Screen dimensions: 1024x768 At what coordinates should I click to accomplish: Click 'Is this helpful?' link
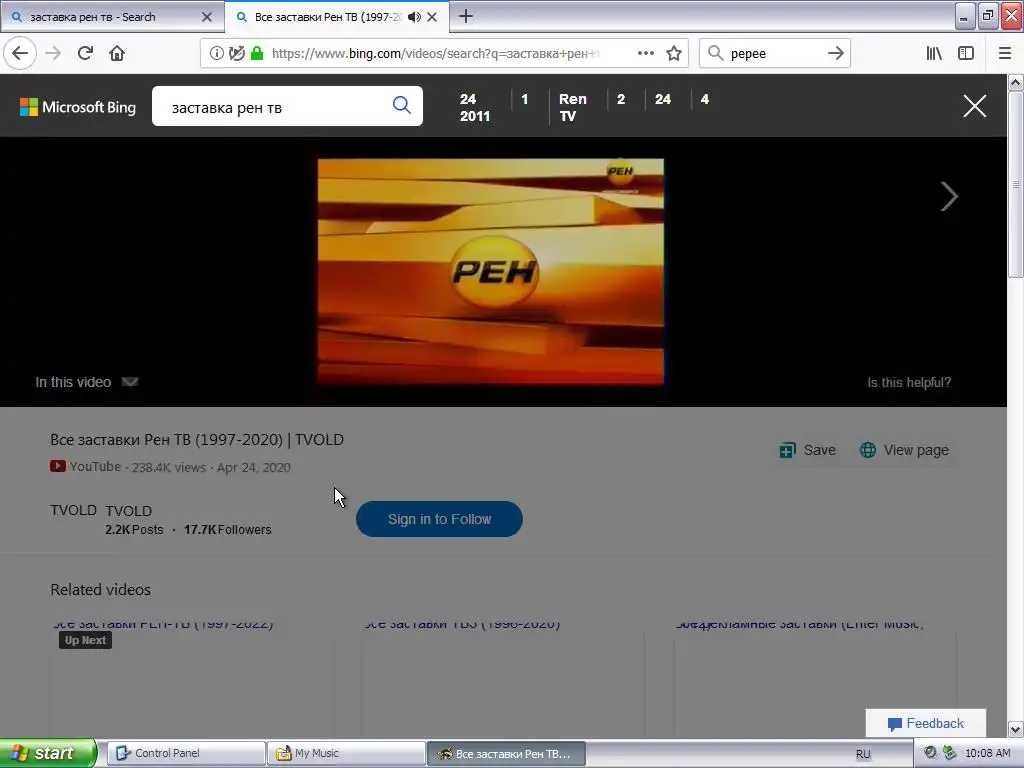click(x=908, y=383)
